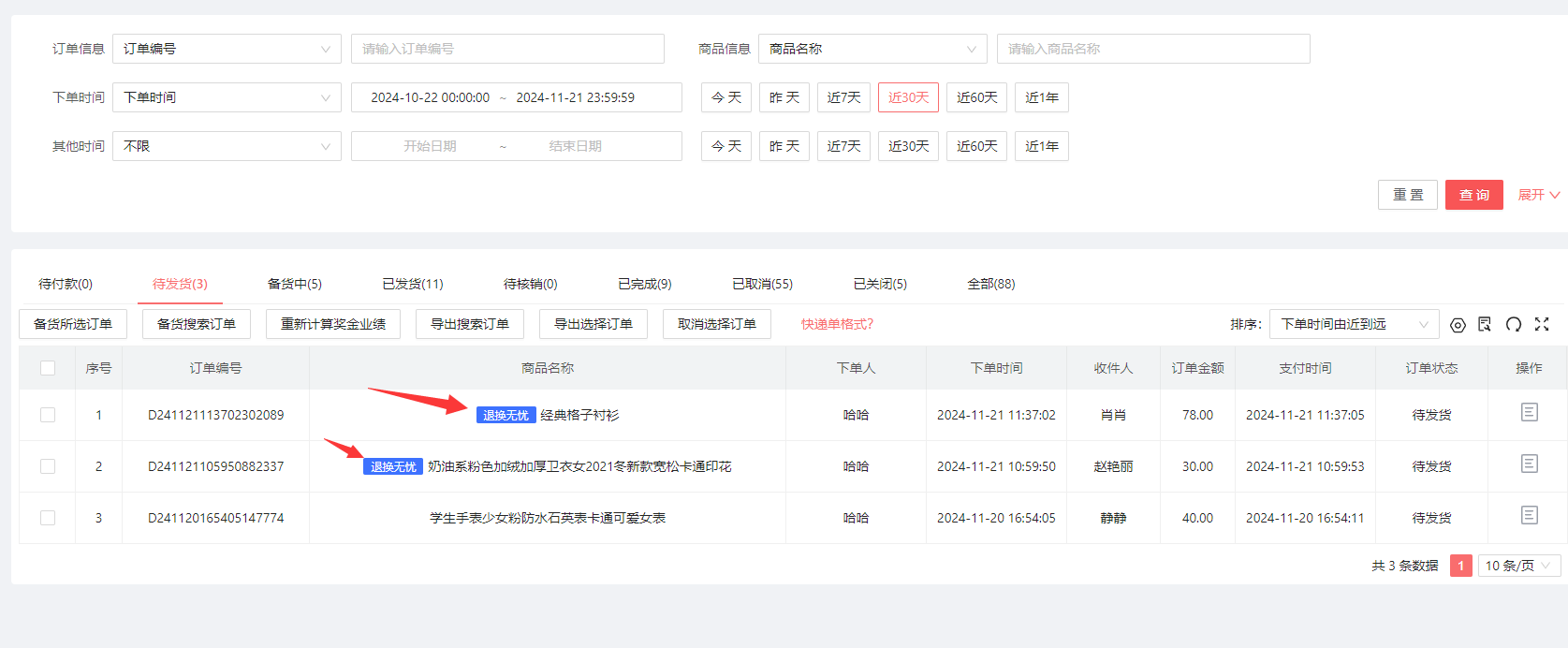
Task: Open details icon for order D241120165405147774
Action: coord(1529,515)
